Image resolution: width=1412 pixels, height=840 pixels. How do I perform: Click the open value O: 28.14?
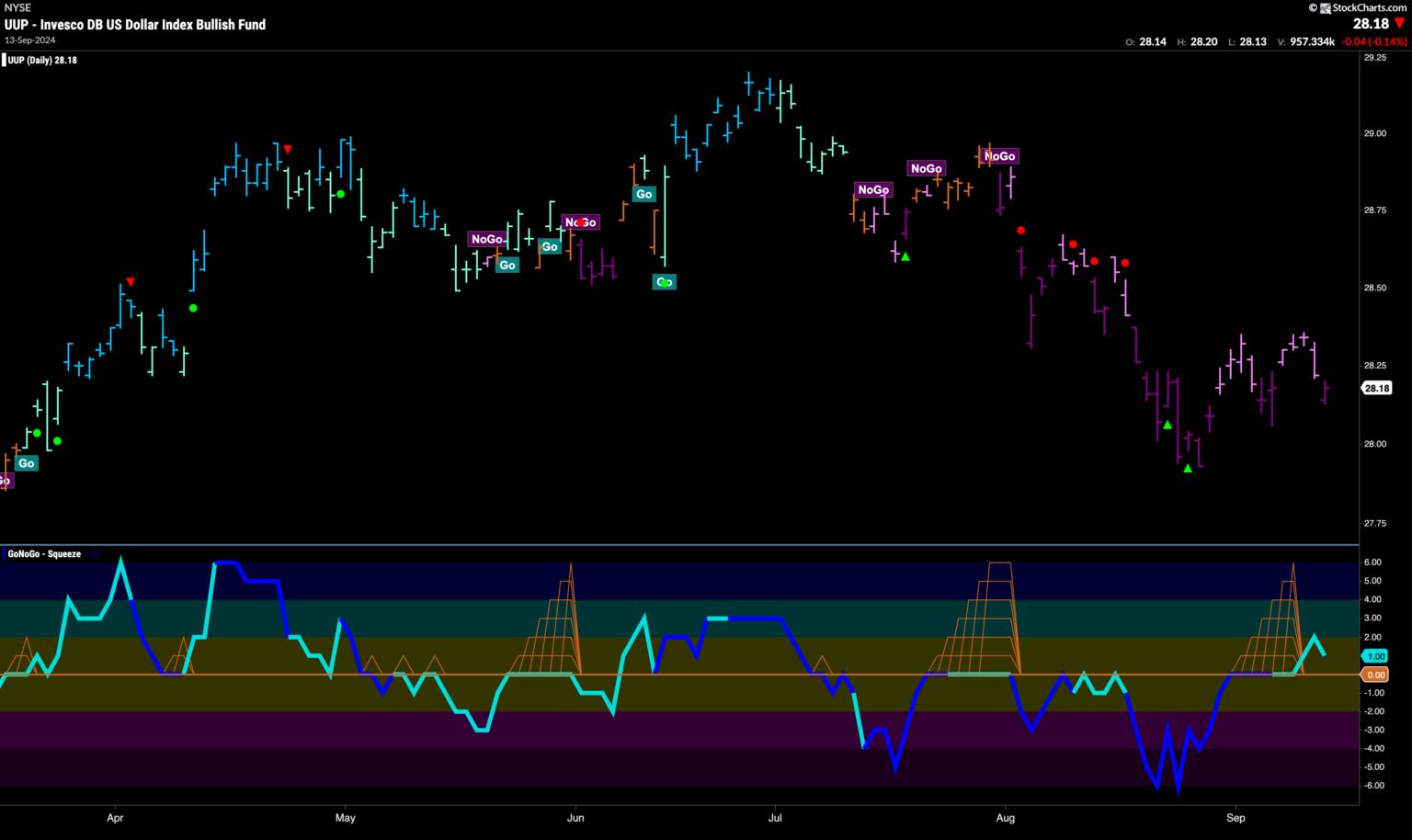(1146, 41)
